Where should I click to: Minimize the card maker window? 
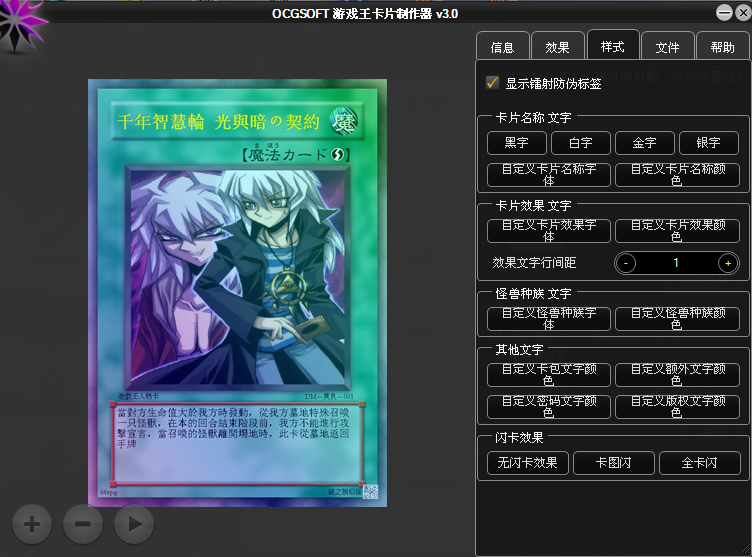(724, 12)
